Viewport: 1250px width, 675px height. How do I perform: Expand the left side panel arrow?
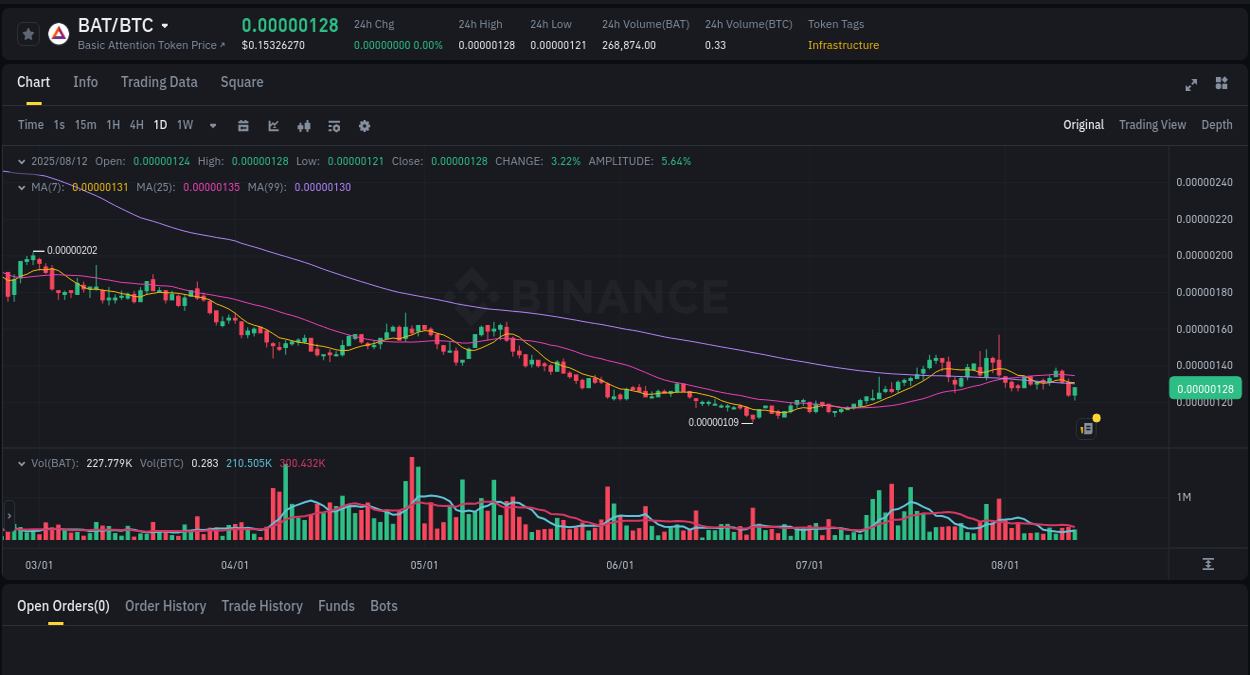[9, 516]
